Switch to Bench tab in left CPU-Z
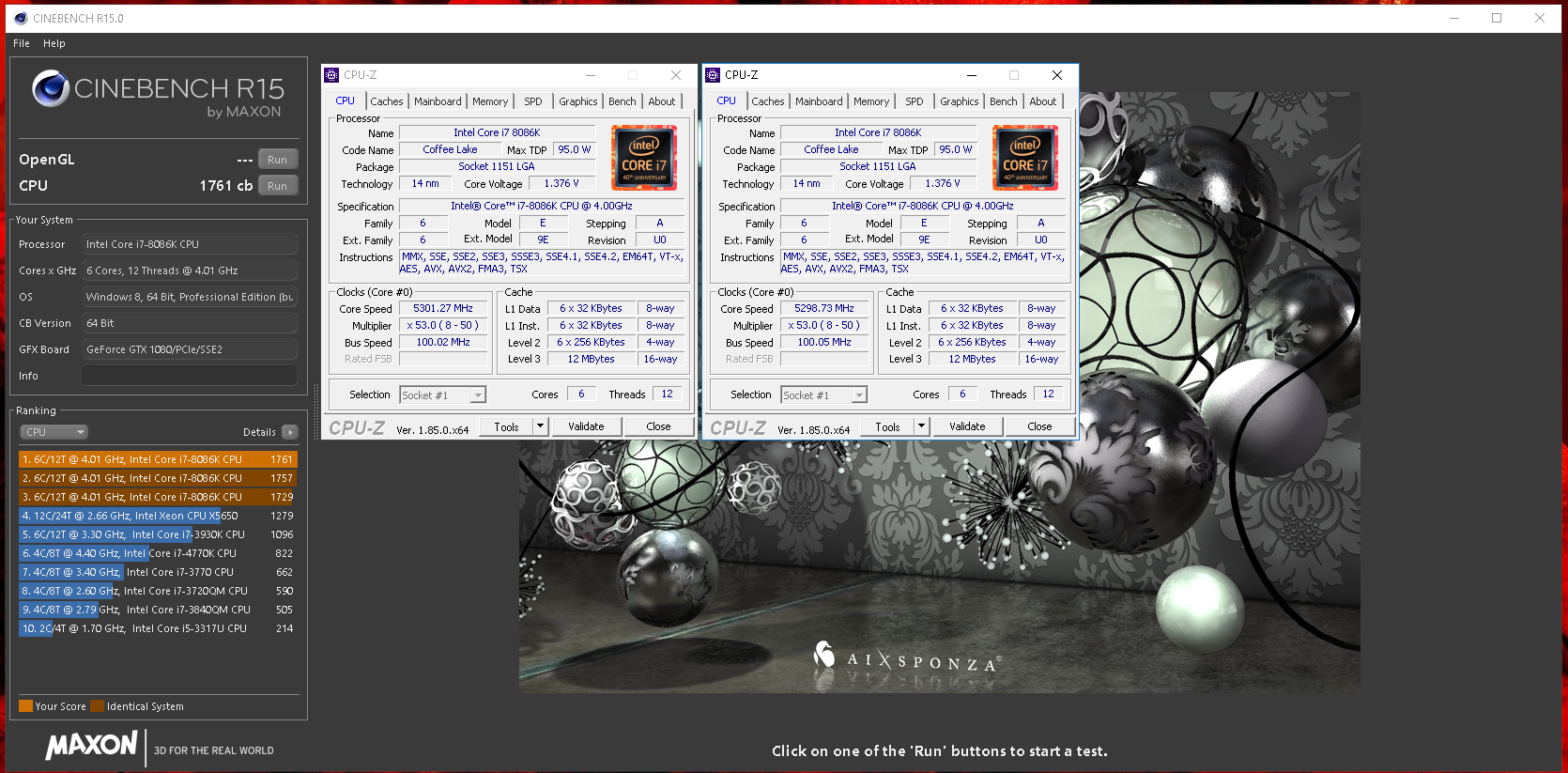The image size is (1568, 773). click(x=622, y=101)
